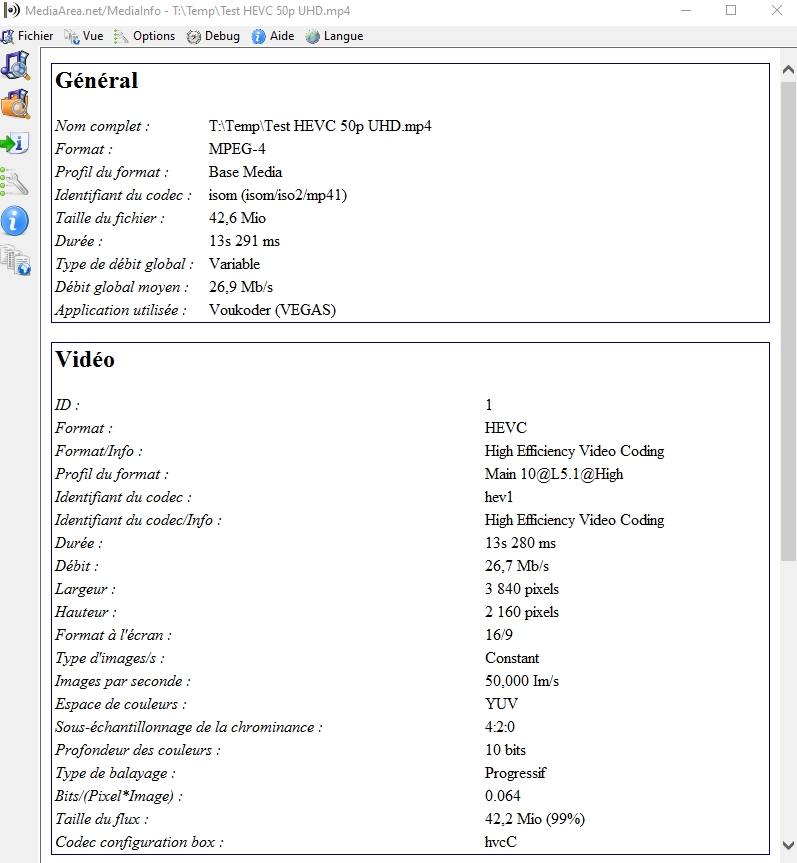
Task: Click the Vidéo section heading
Action: (x=85, y=359)
